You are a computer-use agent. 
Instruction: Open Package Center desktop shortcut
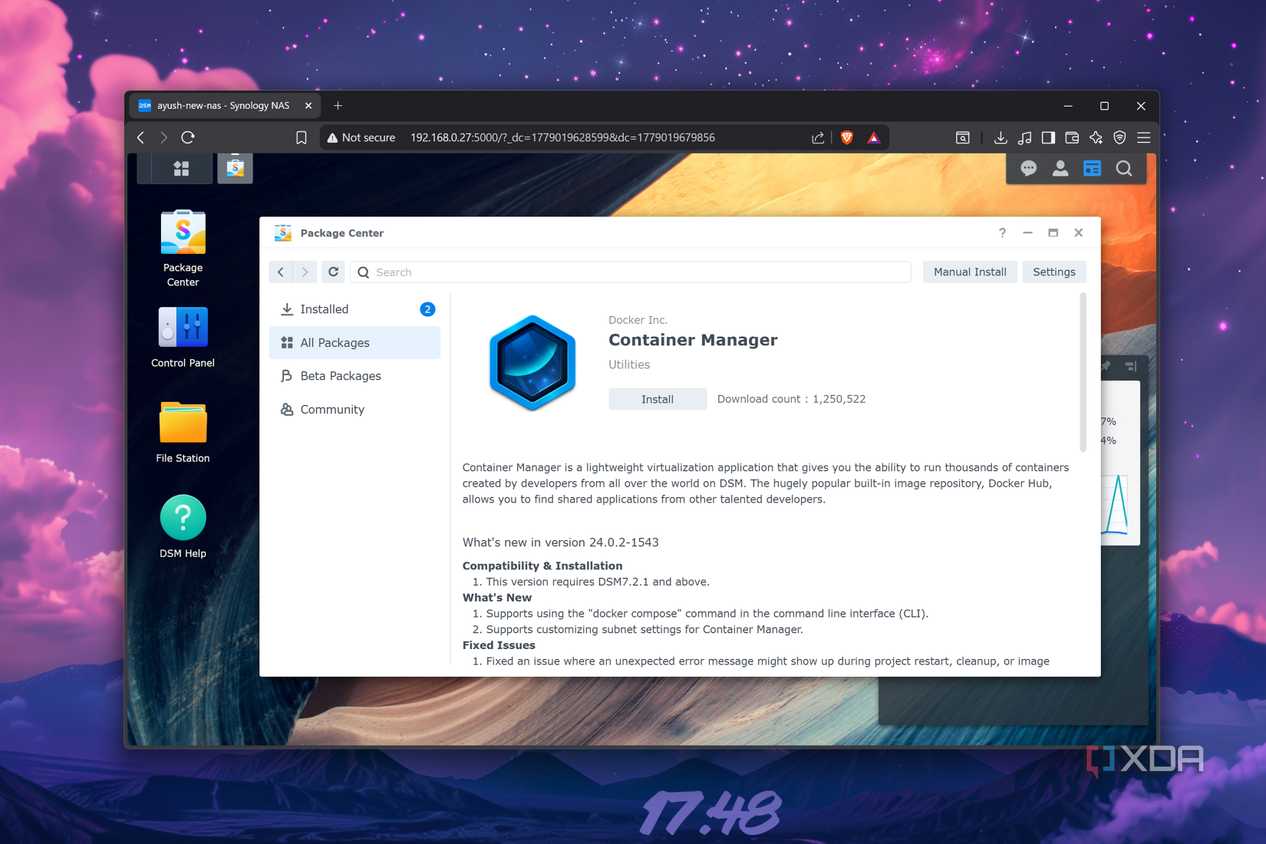coord(183,249)
